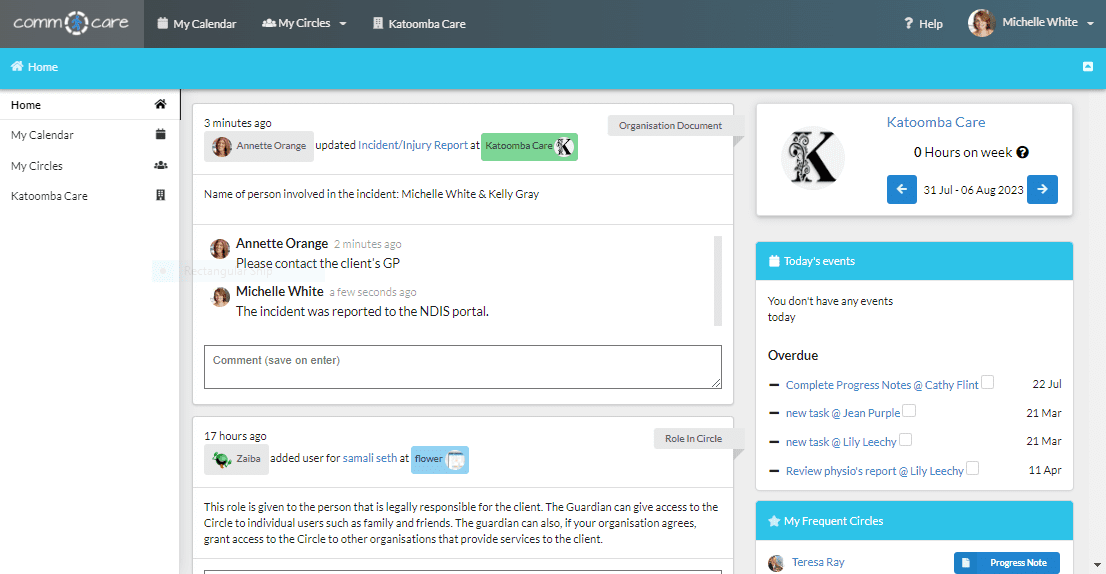Click the comments scrollbar in the incident post
Screen dimensions: 1106x574
click(x=717, y=281)
